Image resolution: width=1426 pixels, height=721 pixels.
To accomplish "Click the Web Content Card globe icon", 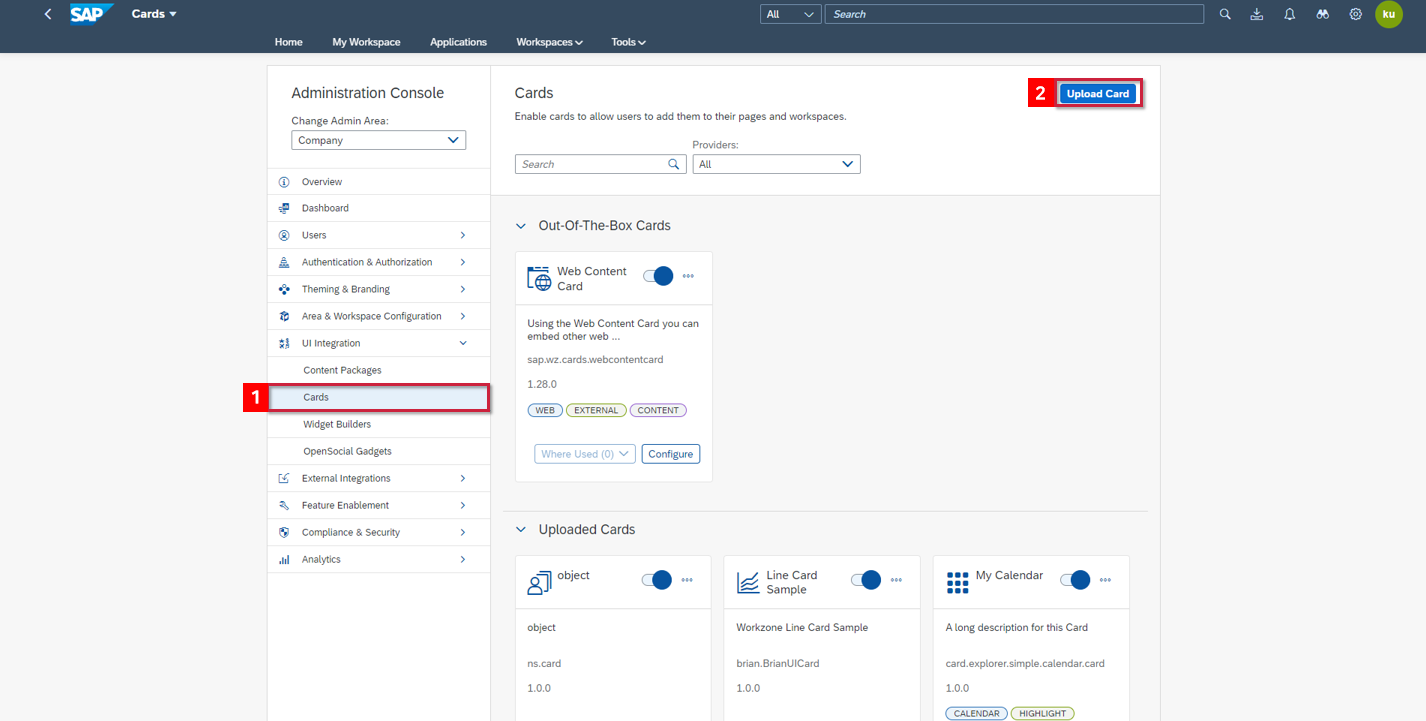I will pyautogui.click(x=539, y=279).
